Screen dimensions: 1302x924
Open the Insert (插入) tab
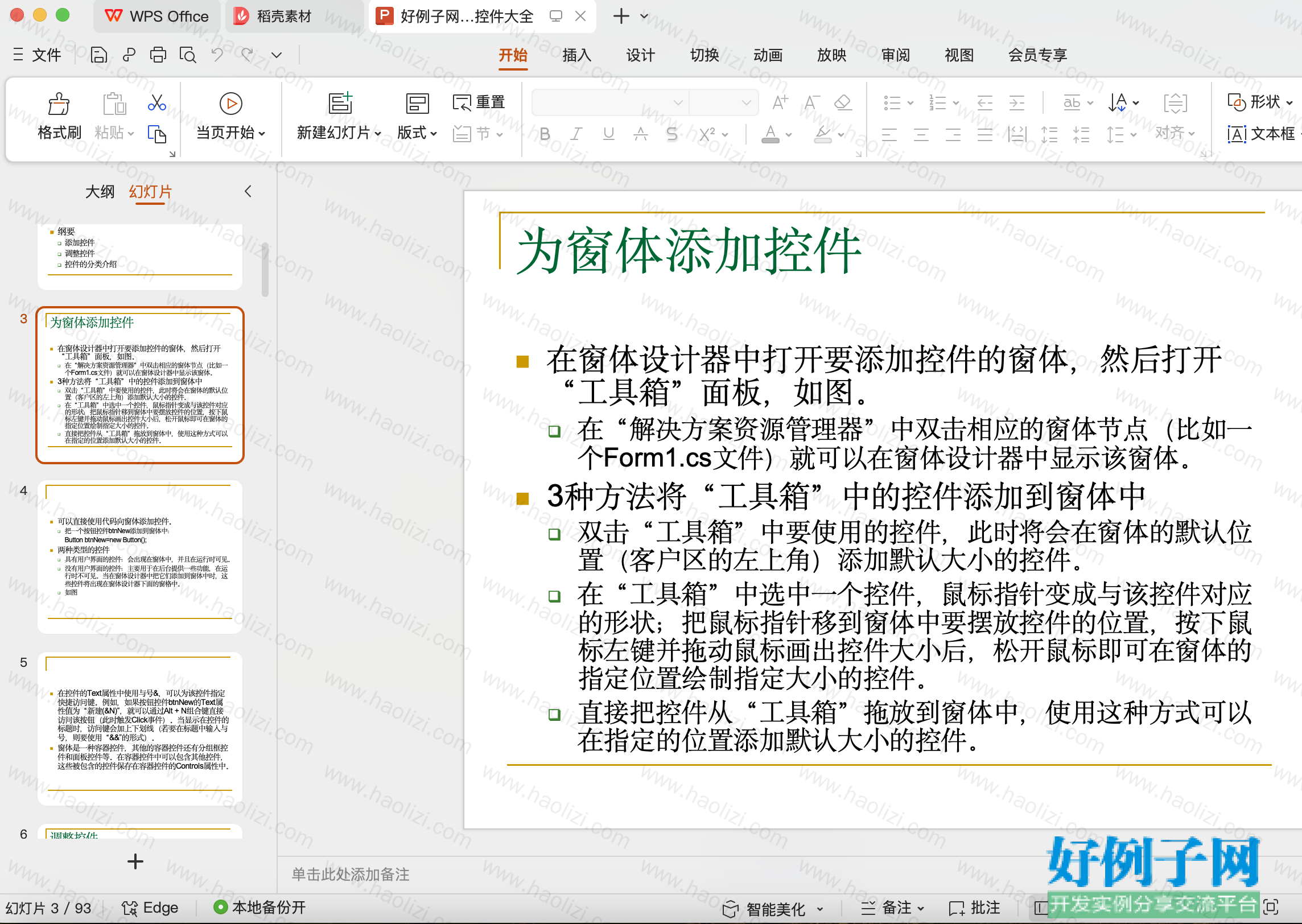576,55
